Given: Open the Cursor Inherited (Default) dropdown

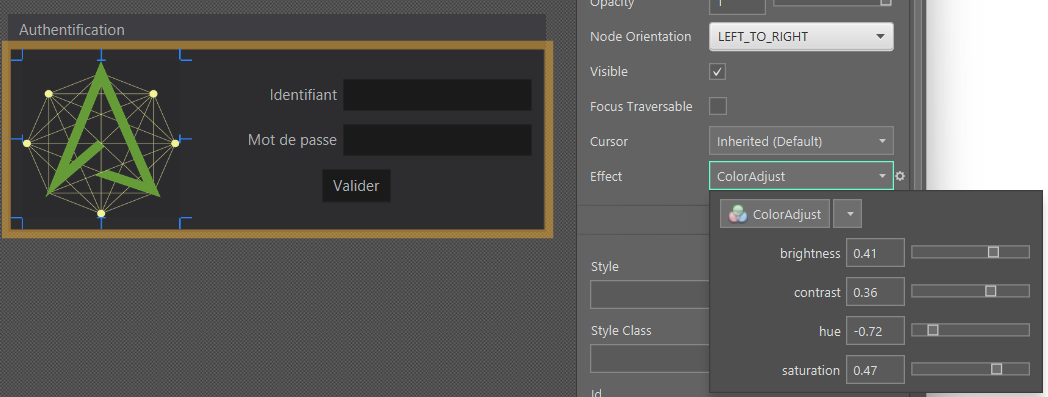Looking at the screenshot, I should 801,142.
